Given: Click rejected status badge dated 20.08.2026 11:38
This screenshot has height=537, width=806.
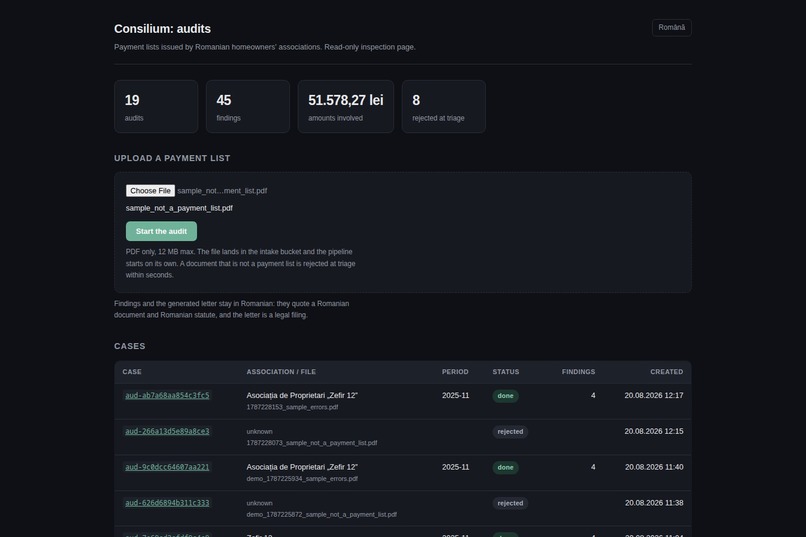Looking at the screenshot, I should [x=510, y=504].
